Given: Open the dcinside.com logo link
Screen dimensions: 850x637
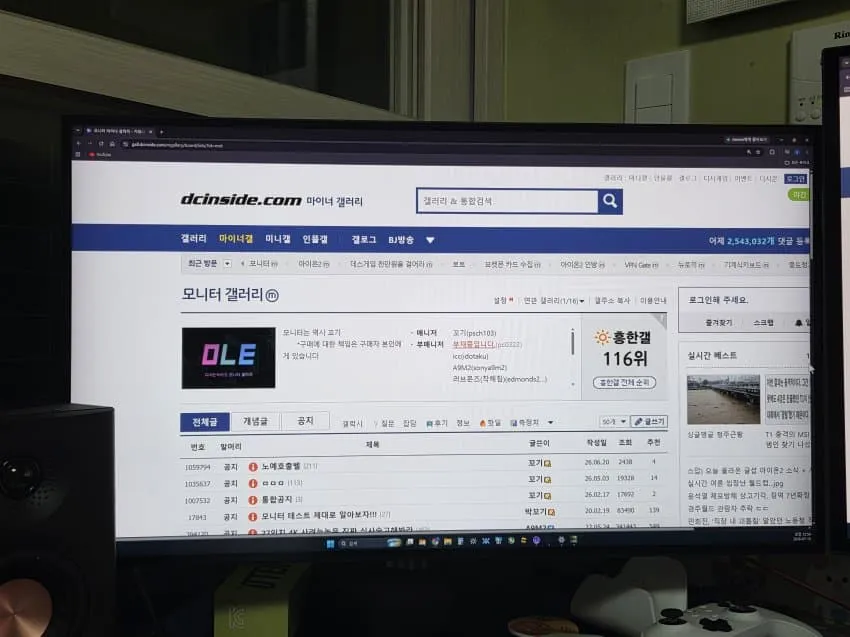Looking at the screenshot, I should click(241, 200).
